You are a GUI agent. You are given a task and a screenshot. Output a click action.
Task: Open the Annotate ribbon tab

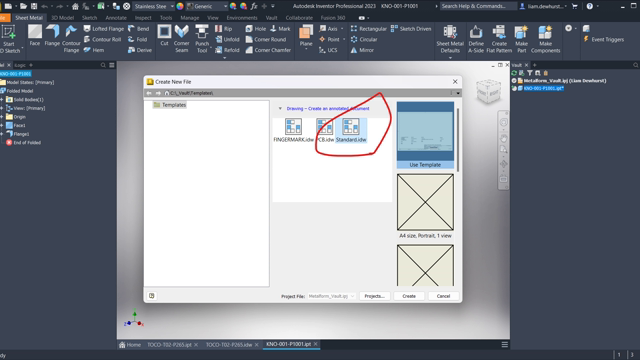pyautogui.click(x=116, y=18)
